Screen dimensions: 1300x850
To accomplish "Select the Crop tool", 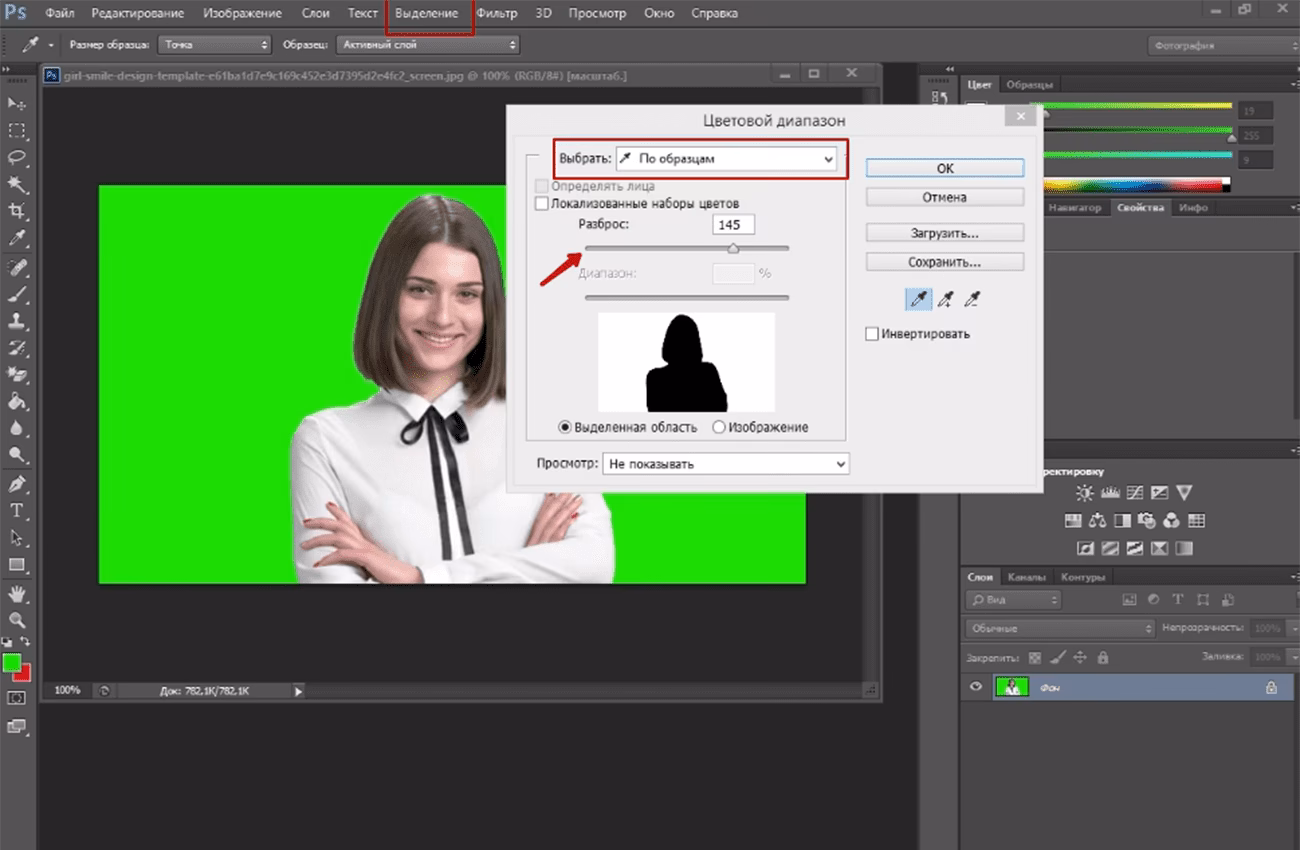I will 17,212.
